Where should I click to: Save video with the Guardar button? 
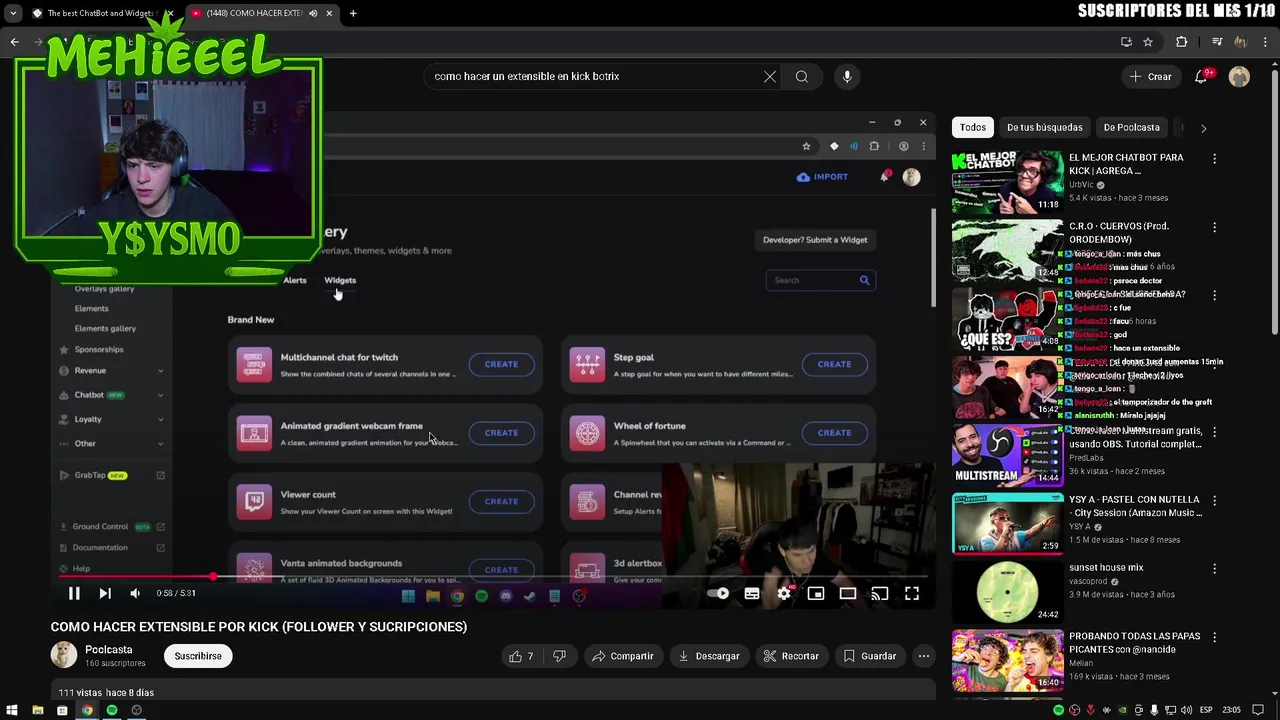pyautogui.click(x=869, y=656)
